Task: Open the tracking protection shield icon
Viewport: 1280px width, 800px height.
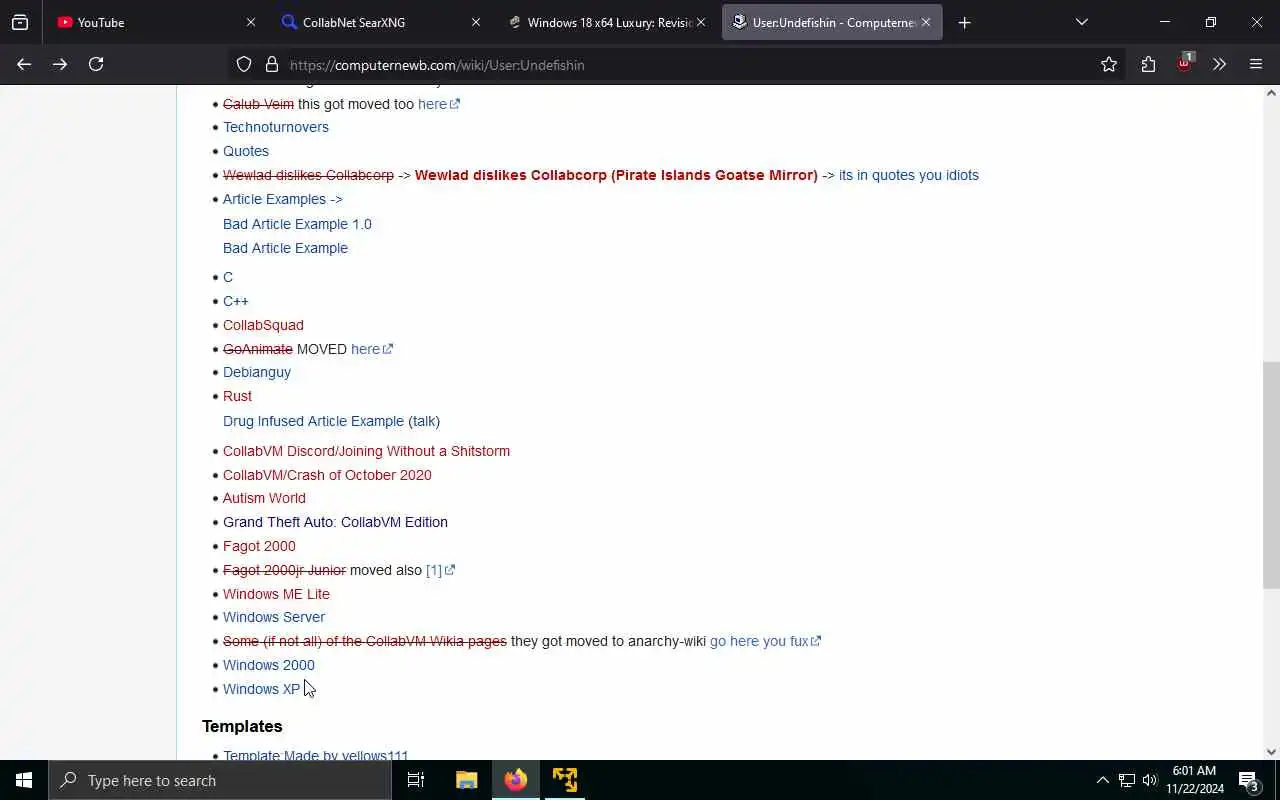Action: (x=244, y=65)
